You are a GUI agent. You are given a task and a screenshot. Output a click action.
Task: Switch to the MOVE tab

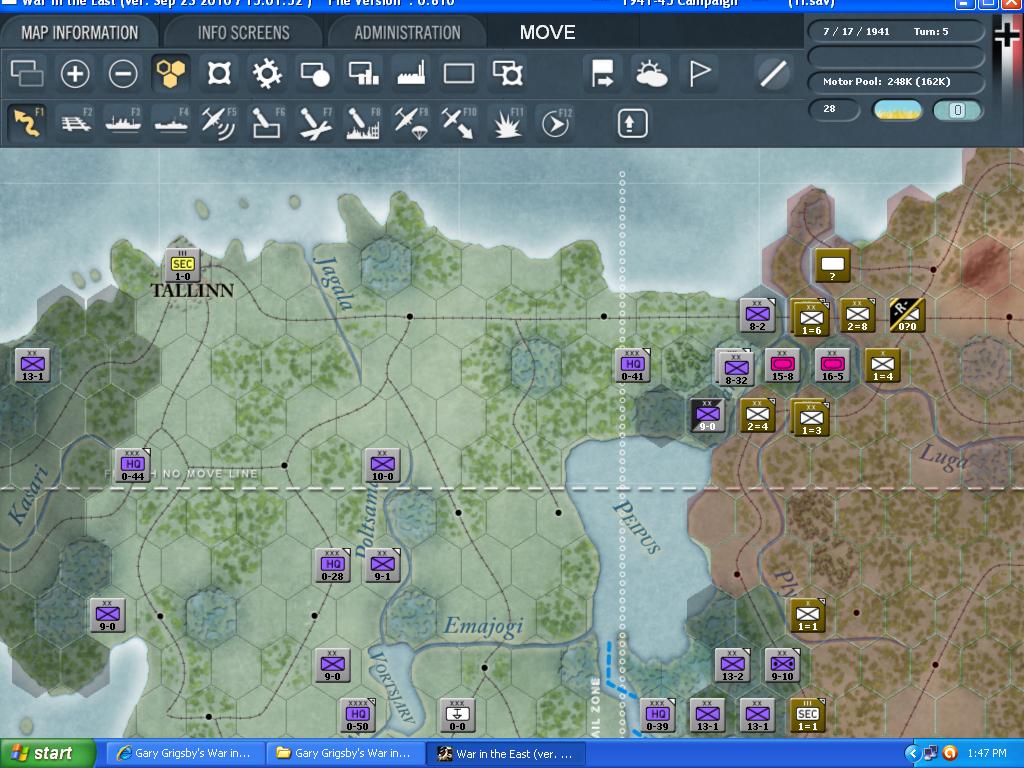point(547,32)
